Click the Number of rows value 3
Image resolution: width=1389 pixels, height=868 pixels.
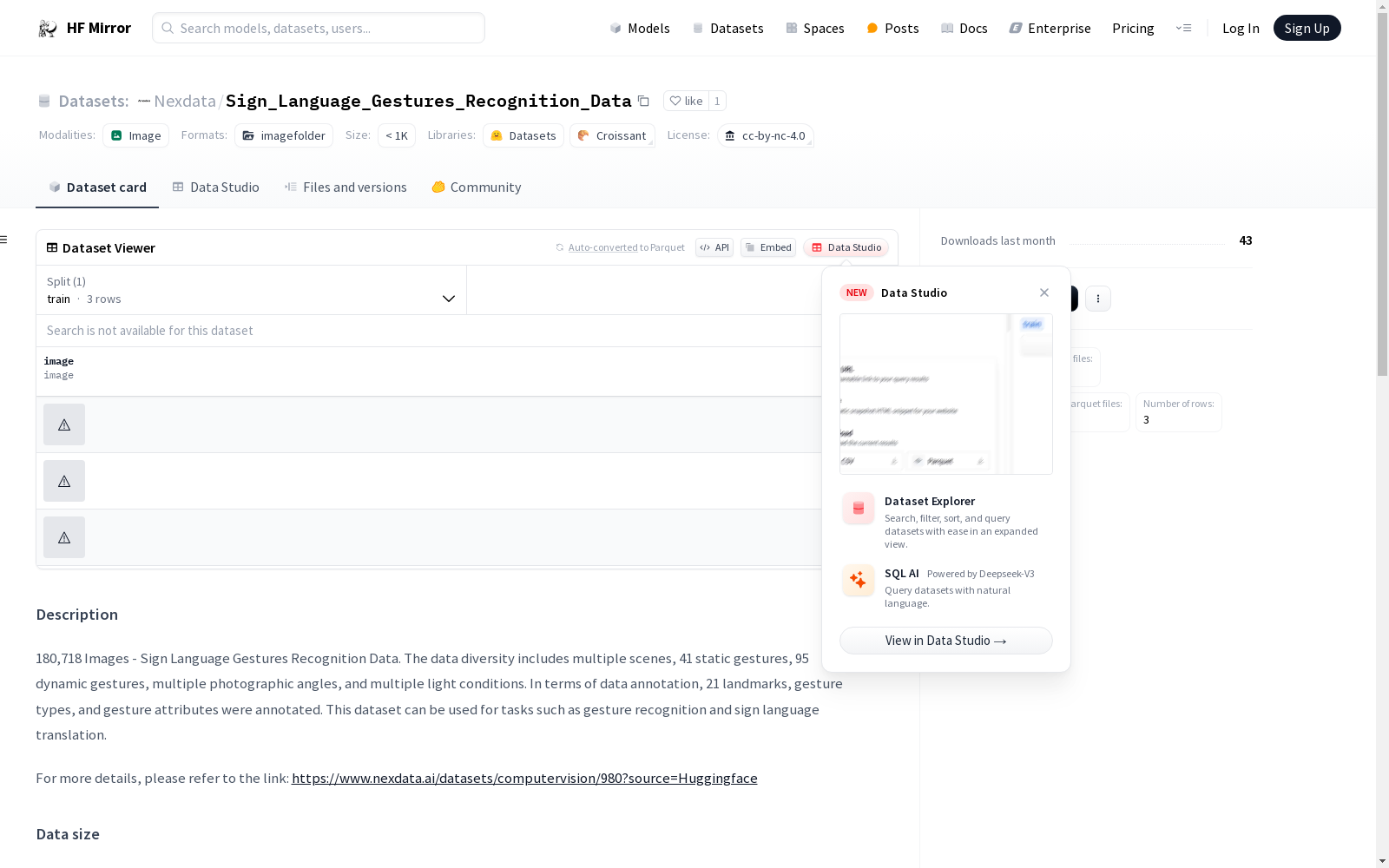click(1146, 419)
